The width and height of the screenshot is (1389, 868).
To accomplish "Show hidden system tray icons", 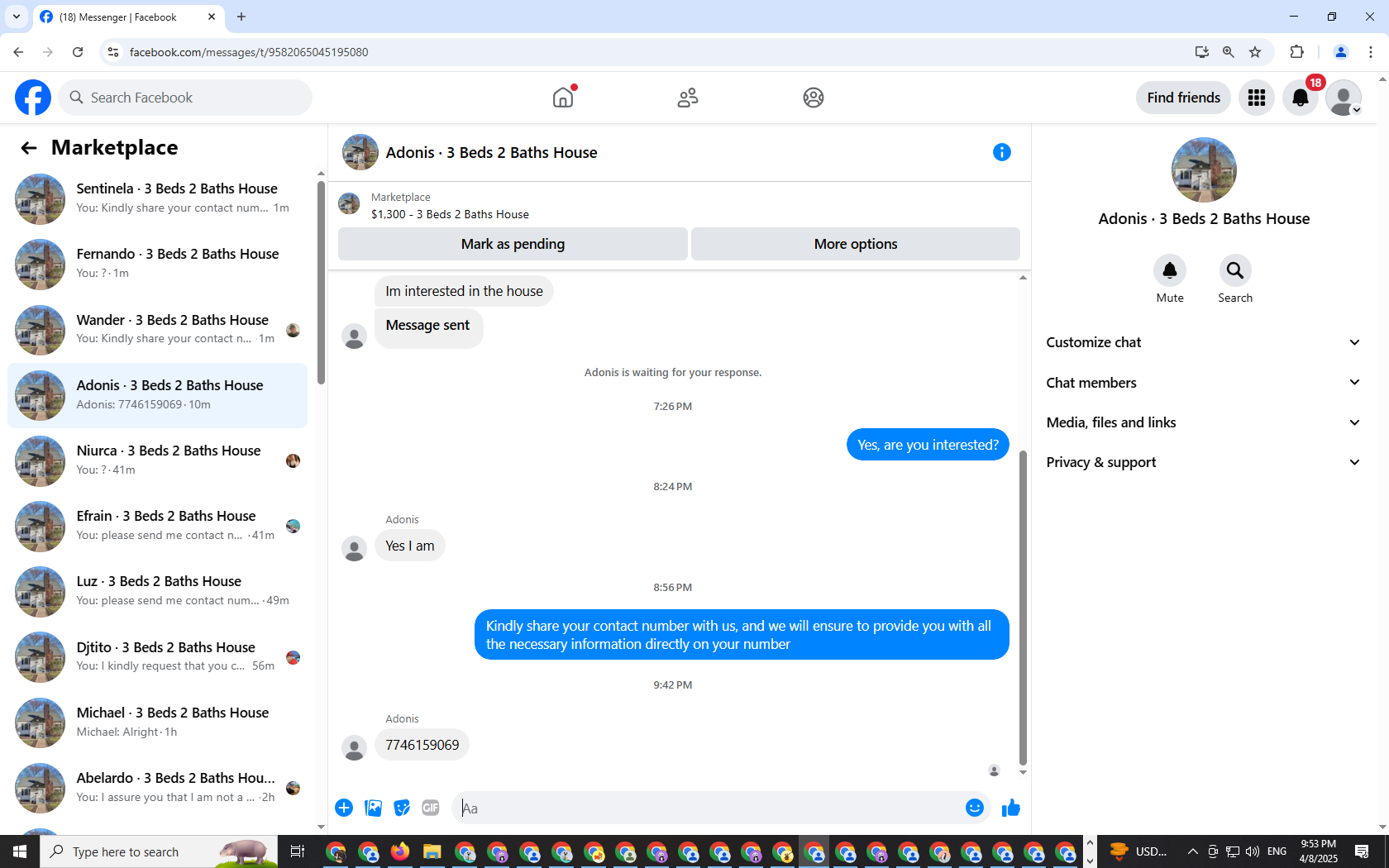I will click(x=1192, y=851).
